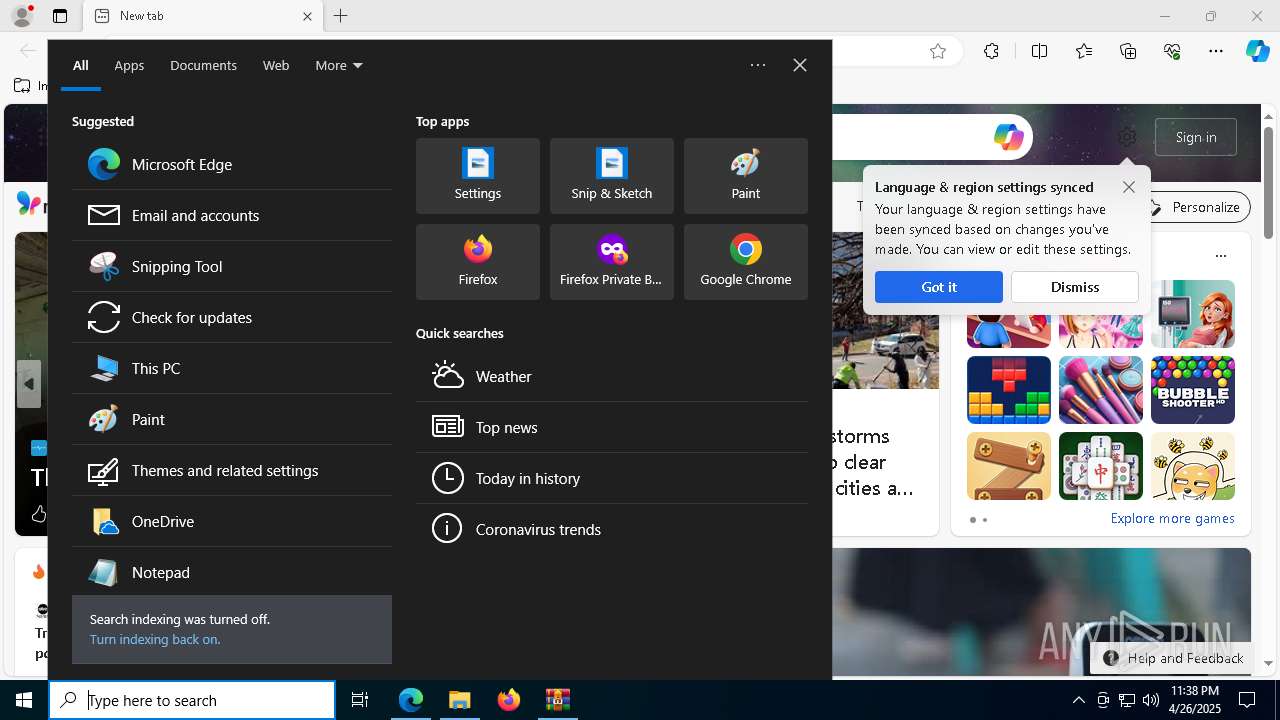Open page settings gear on new tab page
The image size is (1280, 720).
pyautogui.click(x=1127, y=137)
